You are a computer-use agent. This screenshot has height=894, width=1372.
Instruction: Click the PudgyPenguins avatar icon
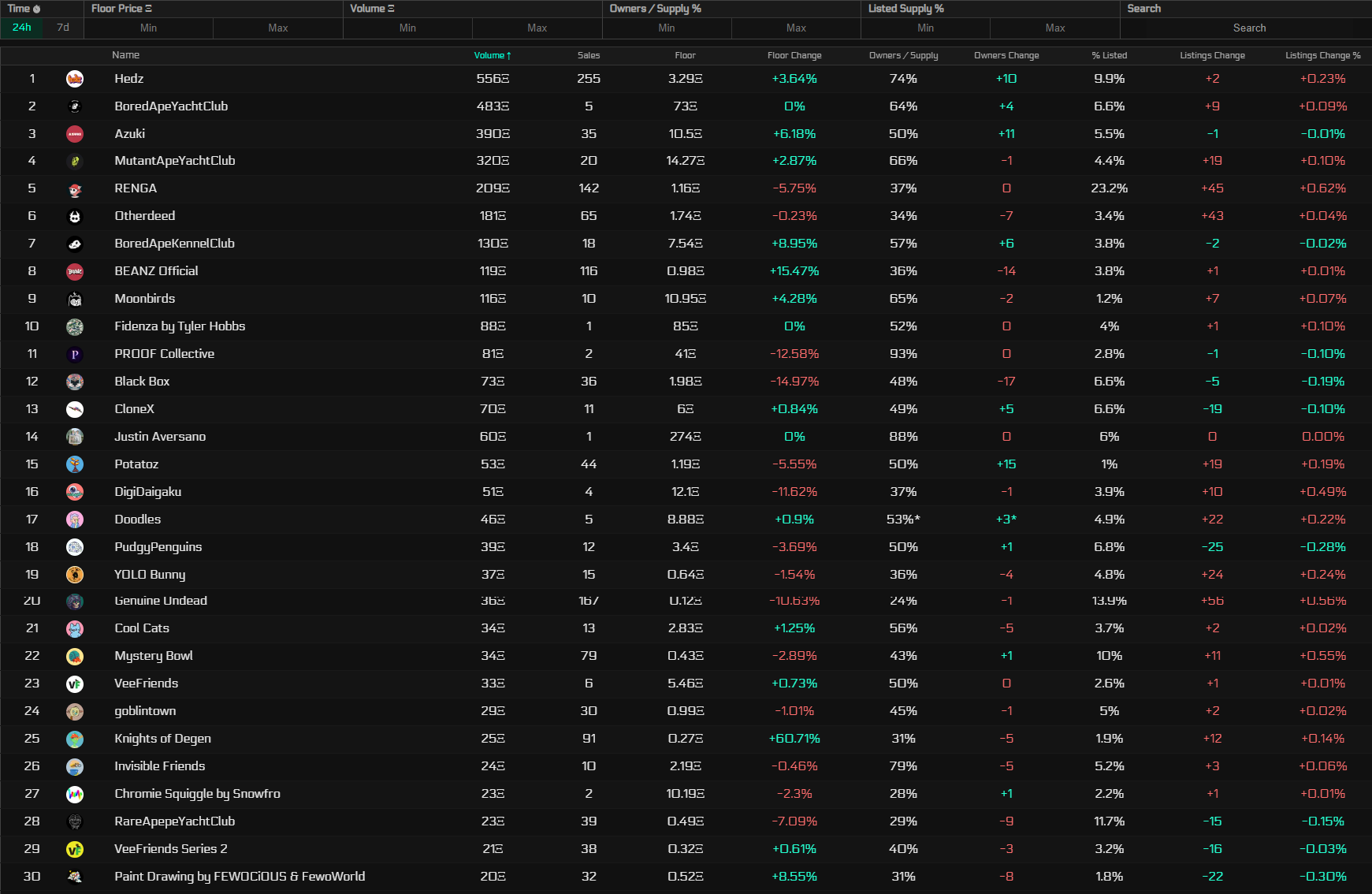point(75,547)
